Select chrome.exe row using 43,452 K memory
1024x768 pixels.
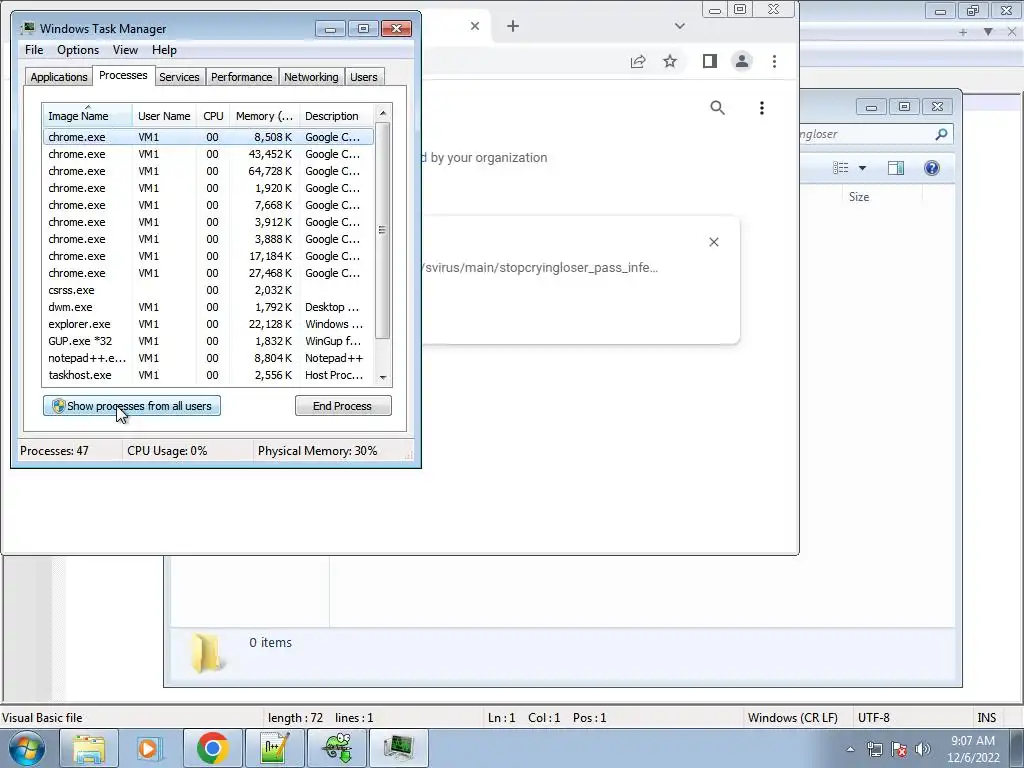click(x=208, y=154)
